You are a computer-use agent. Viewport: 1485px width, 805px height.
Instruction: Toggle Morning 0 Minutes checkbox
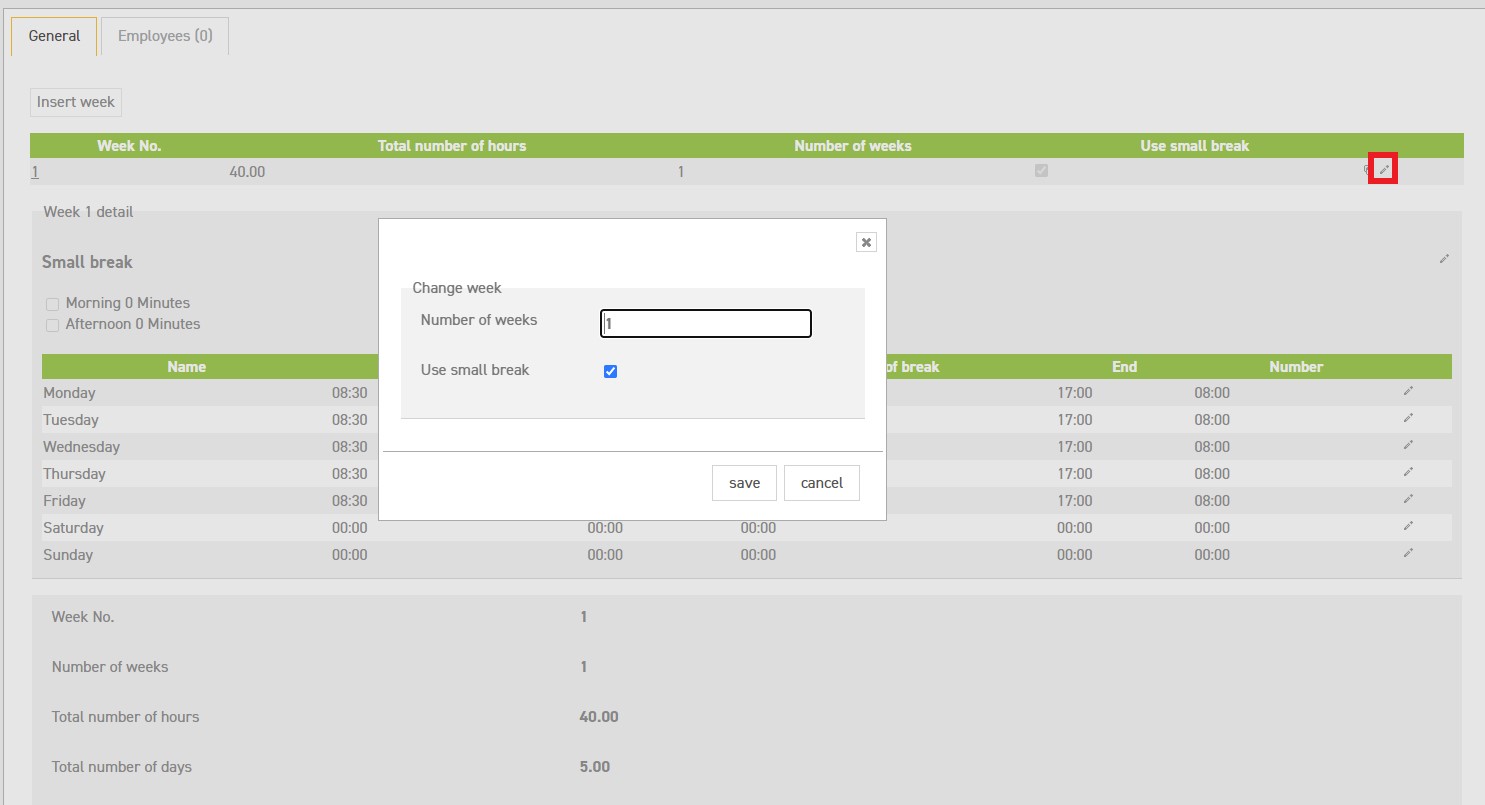pyautogui.click(x=52, y=303)
